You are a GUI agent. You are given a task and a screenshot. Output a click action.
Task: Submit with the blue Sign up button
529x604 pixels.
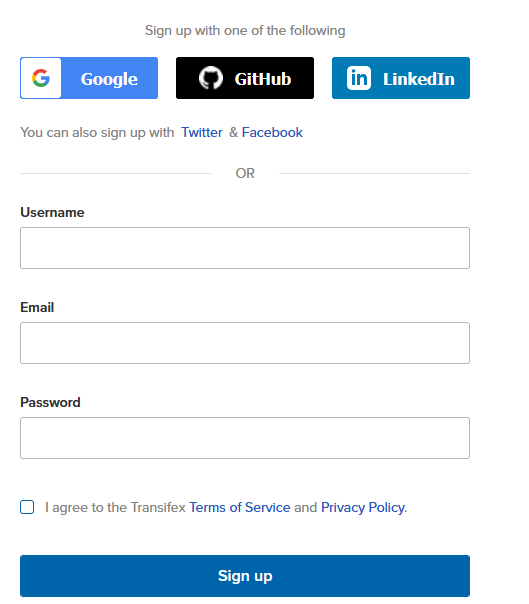click(245, 576)
